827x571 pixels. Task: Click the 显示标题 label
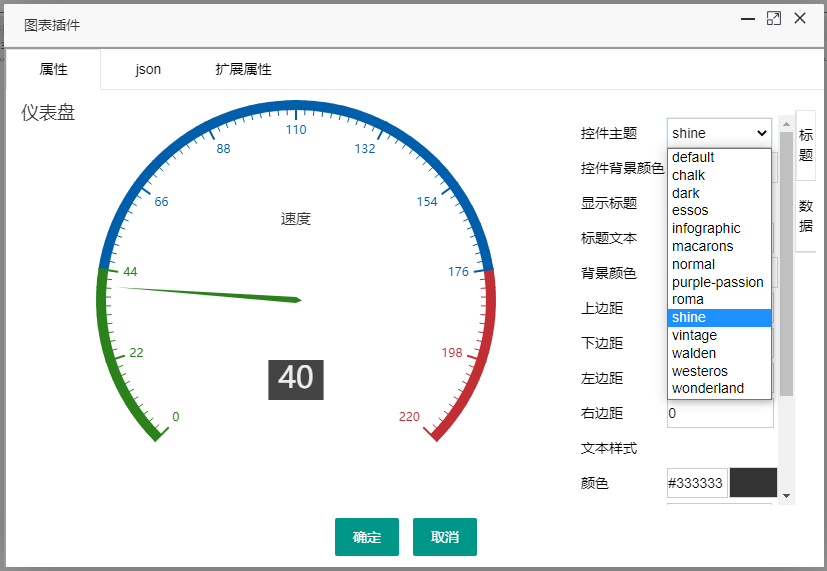click(609, 203)
